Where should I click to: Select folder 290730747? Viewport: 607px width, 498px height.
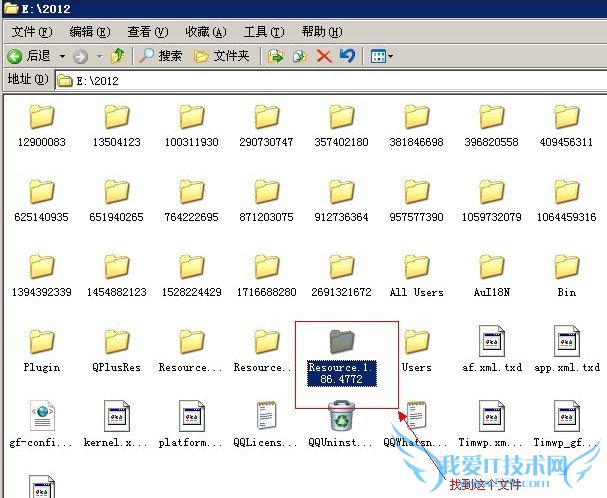pos(266,126)
